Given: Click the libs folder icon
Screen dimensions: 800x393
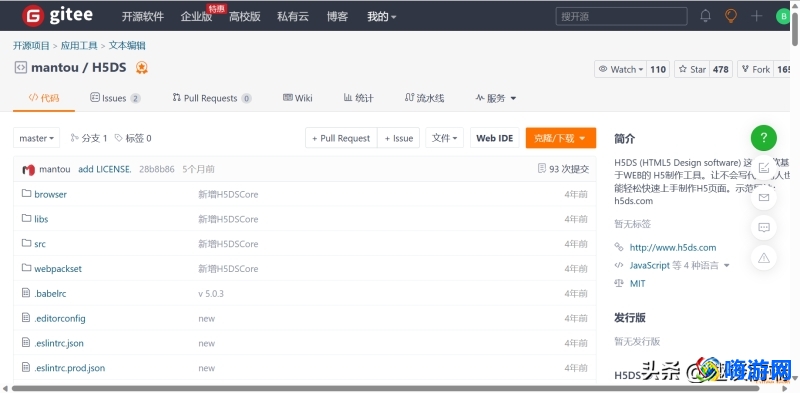Looking at the screenshot, I should click(x=27, y=218).
